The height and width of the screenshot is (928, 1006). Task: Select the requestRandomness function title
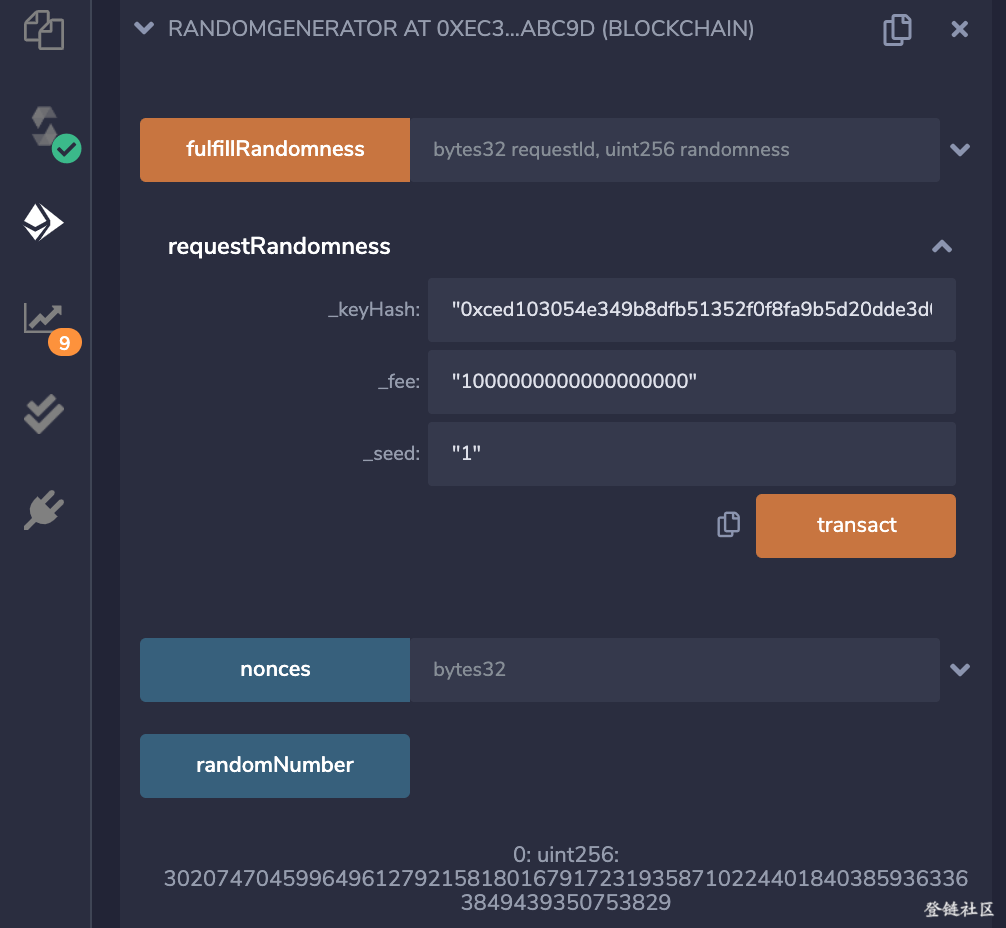[279, 246]
